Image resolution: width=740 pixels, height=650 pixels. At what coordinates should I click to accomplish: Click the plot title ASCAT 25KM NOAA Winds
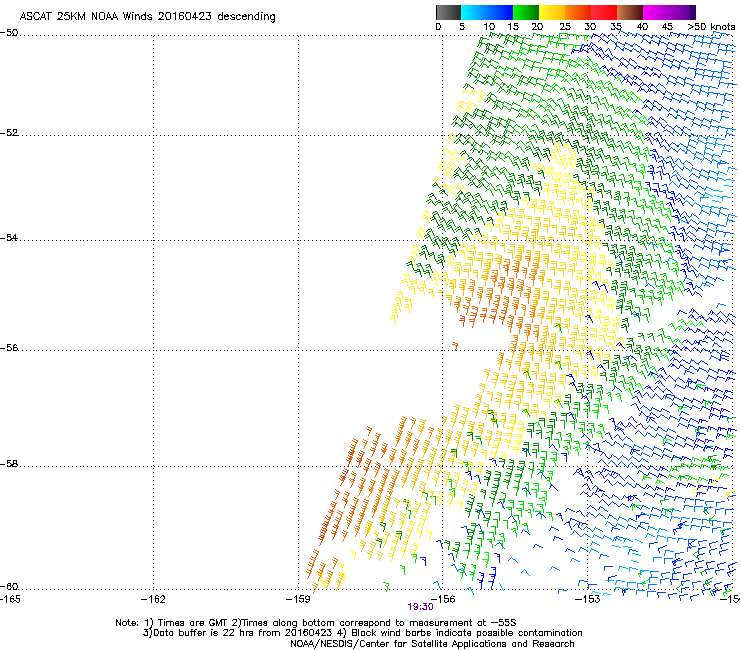tap(147, 16)
